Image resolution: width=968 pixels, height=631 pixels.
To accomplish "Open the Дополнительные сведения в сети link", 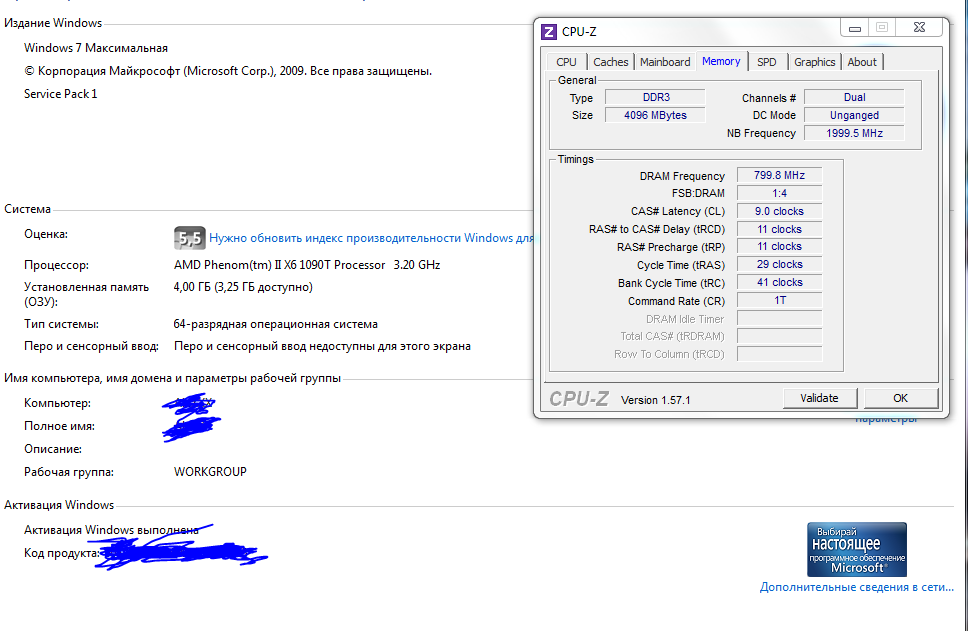I will 856,587.
